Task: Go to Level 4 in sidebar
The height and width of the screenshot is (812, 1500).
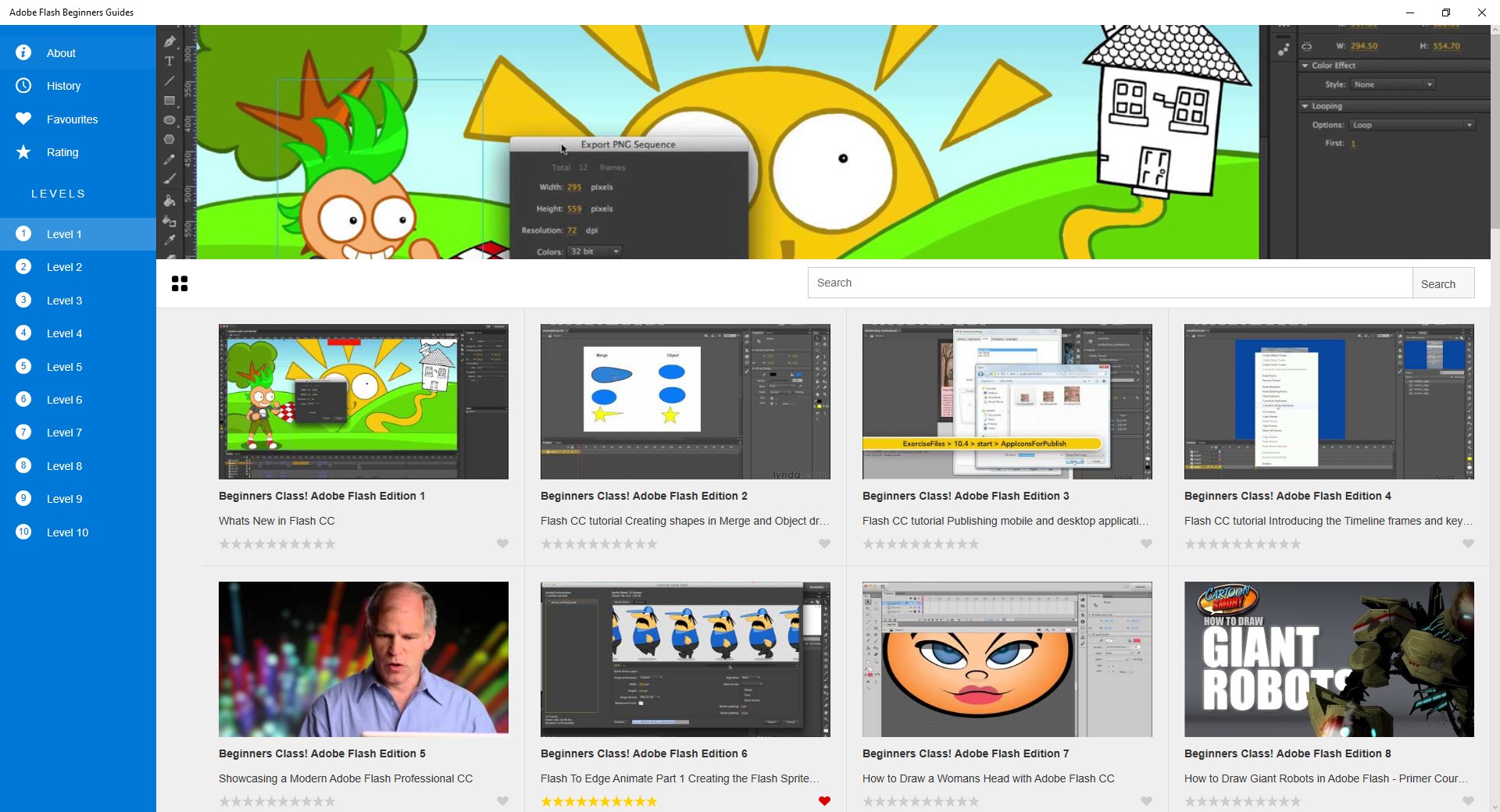Action: (78, 333)
